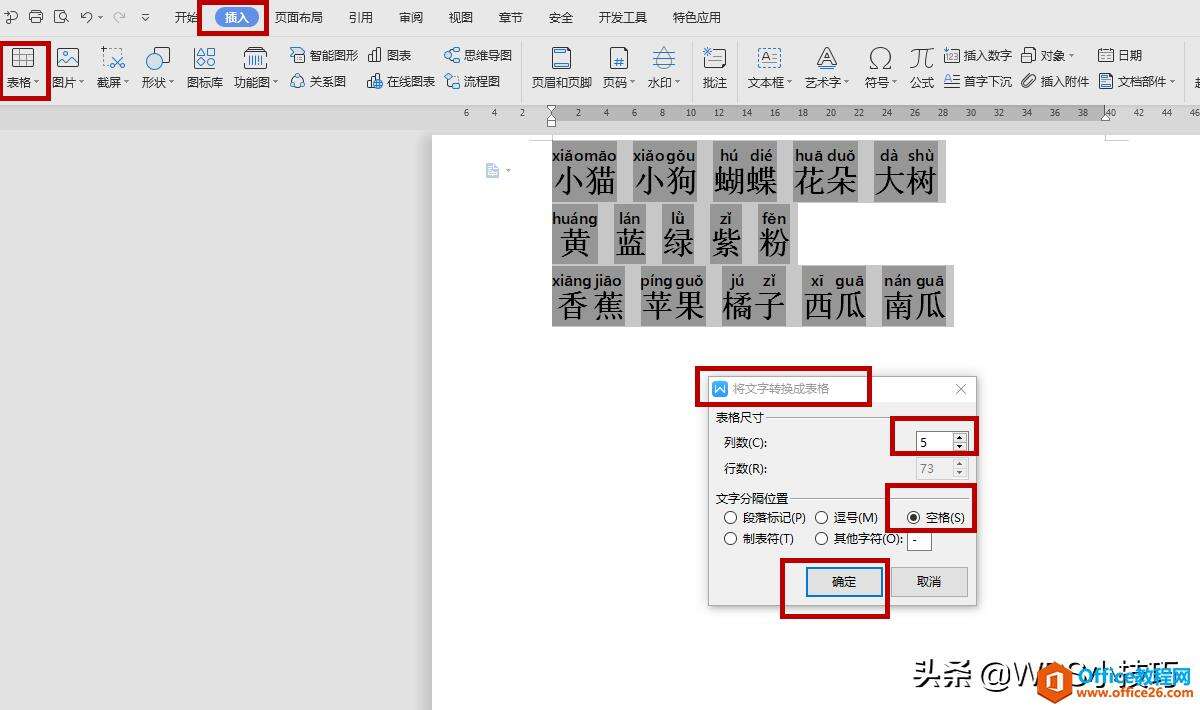Image resolution: width=1200 pixels, height=710 pixels.
Task: Confirm with the 确定 button
Action: [x=842, y=581]
